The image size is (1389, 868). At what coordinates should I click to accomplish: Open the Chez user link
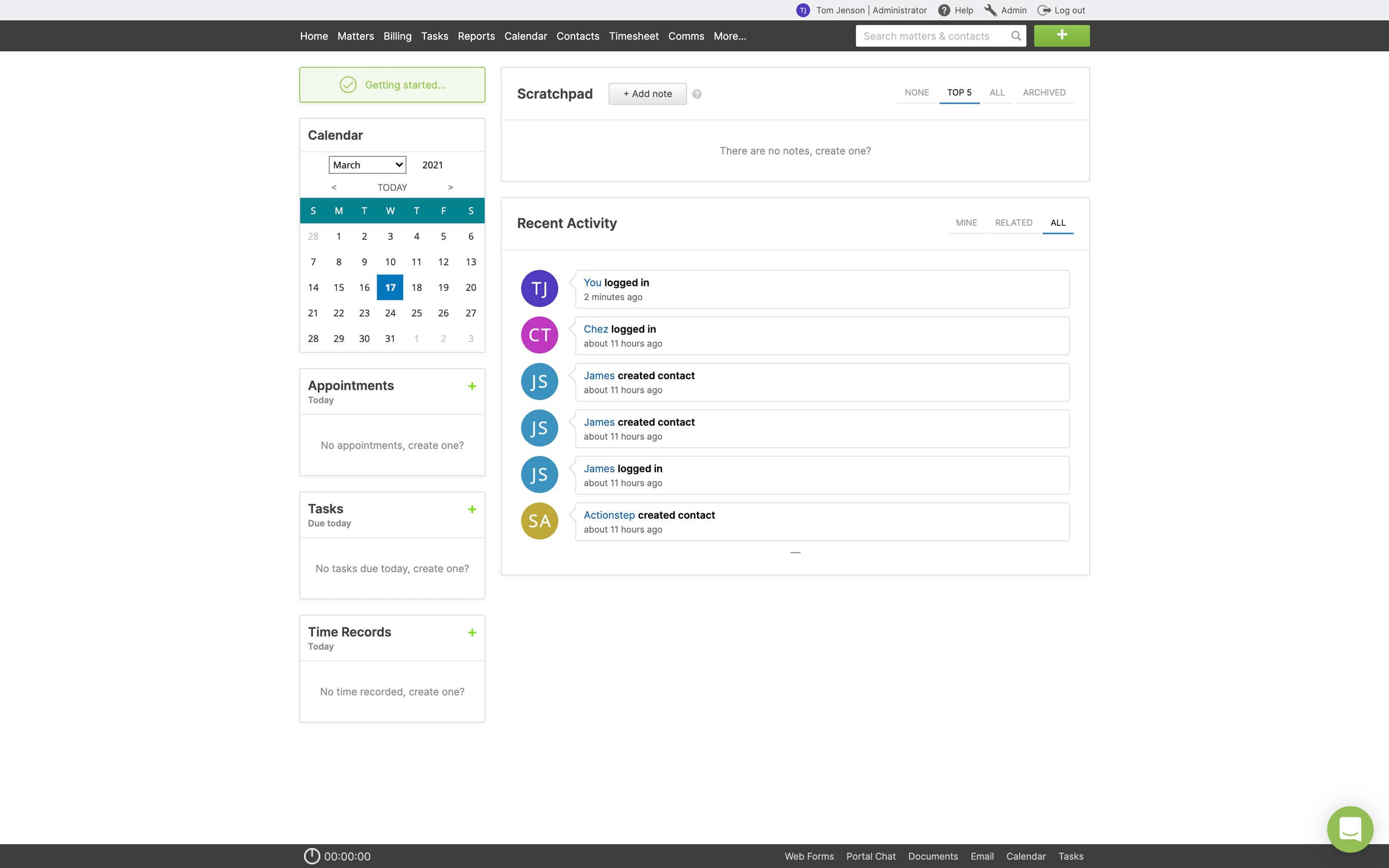tap(595, 329)
